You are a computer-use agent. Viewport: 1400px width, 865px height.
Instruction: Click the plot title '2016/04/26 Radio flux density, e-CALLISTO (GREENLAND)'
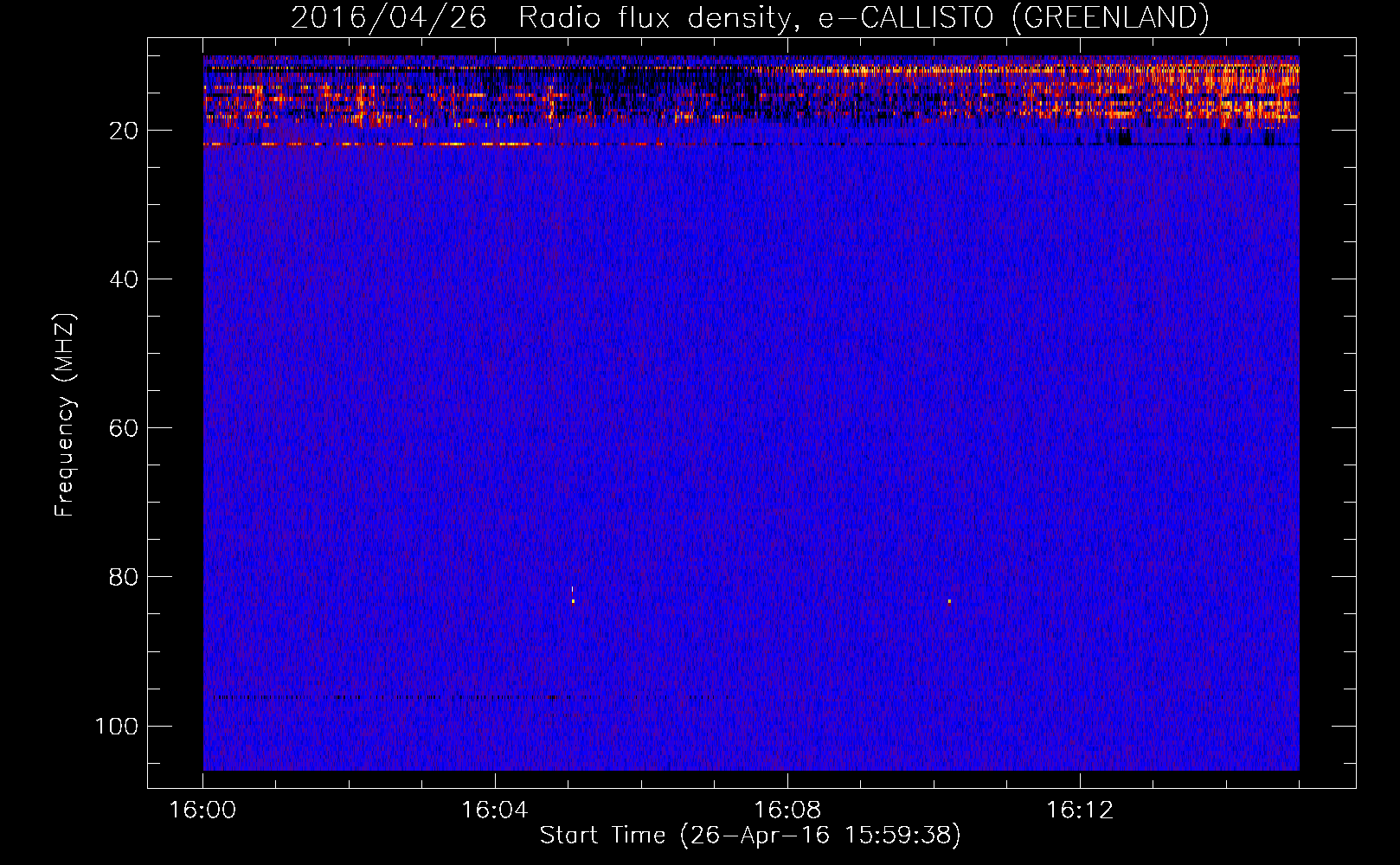pos(749,17)
